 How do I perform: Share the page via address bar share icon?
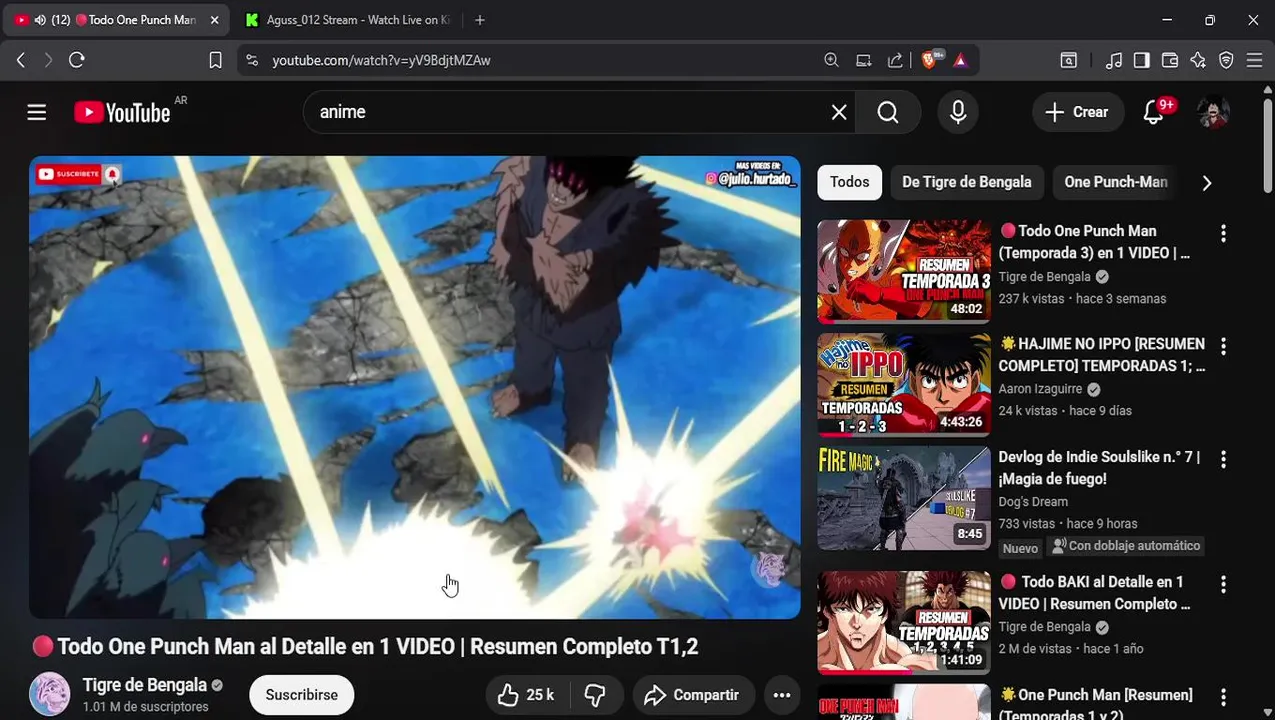click(895, 60)
